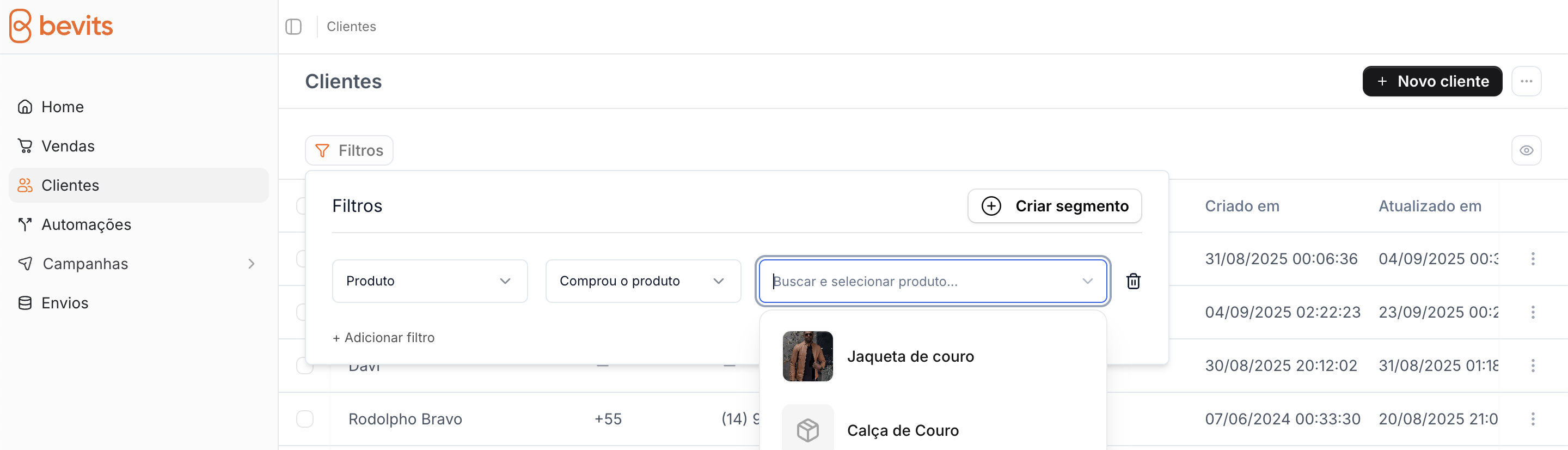This screenshot has width=1568, height=450.
Task: Click the bevits logo
Action: tap(61, 26)
